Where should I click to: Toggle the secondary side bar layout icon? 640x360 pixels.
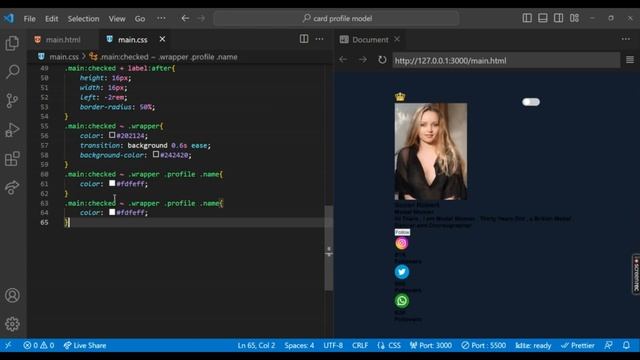[x=558, y=18]
